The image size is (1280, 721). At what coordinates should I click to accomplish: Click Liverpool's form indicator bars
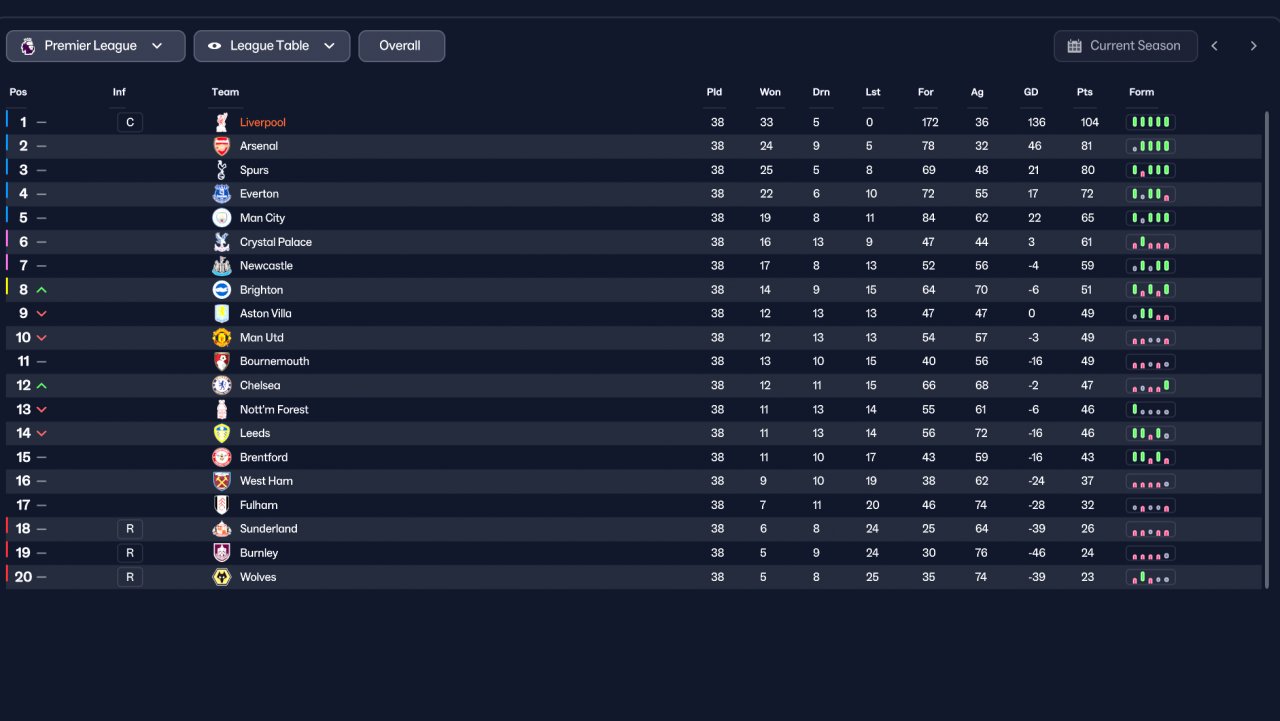(x=1150, y=122)
